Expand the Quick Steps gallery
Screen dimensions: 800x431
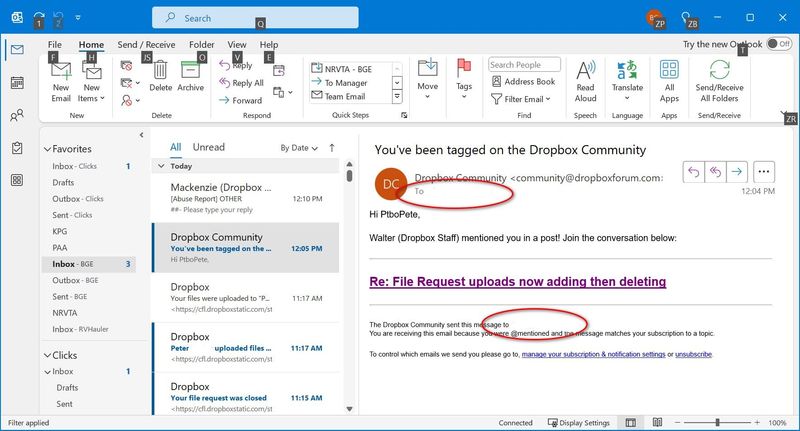coord(397,96)
